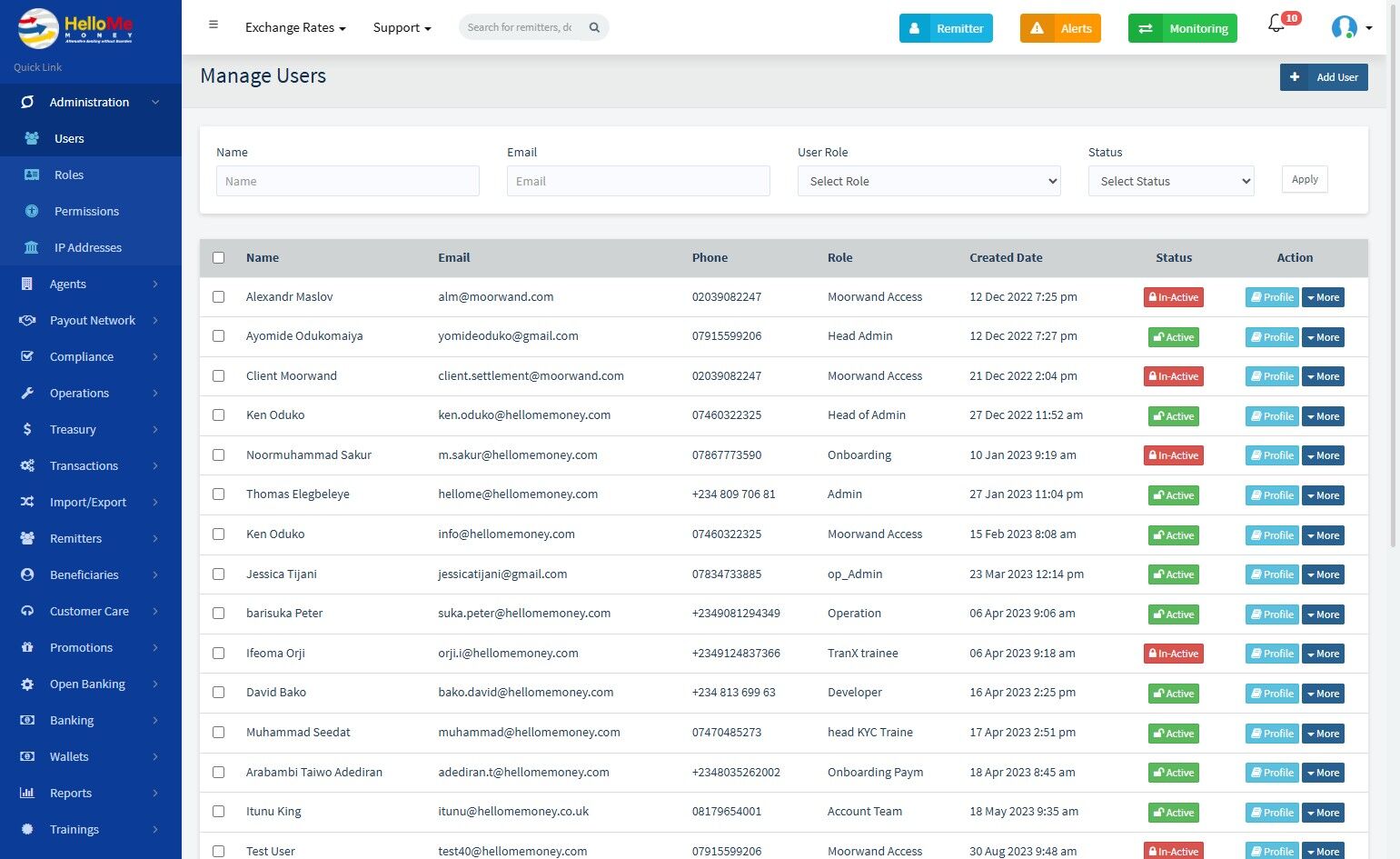Expand the Banking menu chevron

pyautogui.click(x=155, y=720)
